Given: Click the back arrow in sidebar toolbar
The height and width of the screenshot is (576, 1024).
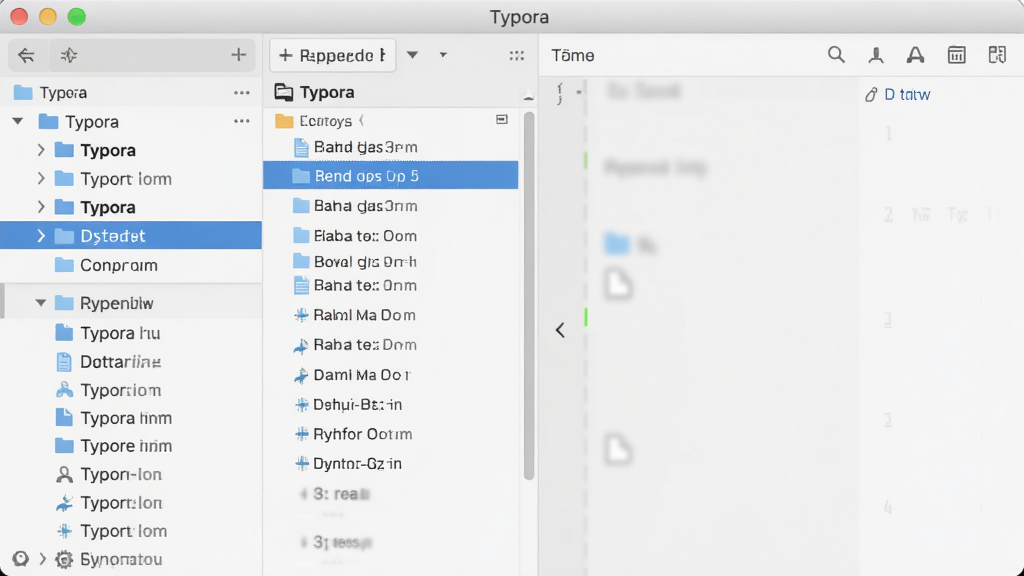Looking at the screenshot, I should click(x=26, y=56).
